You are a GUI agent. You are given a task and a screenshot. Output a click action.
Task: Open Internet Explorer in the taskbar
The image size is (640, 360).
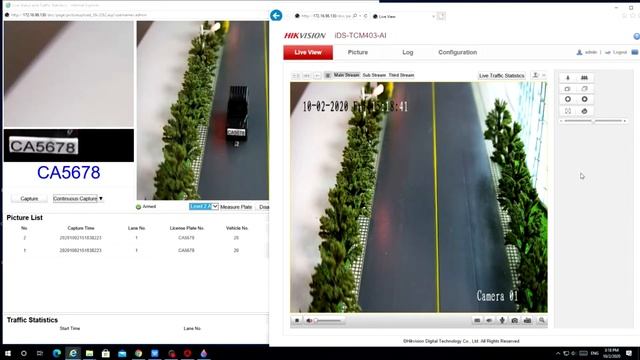coord(73,353)
